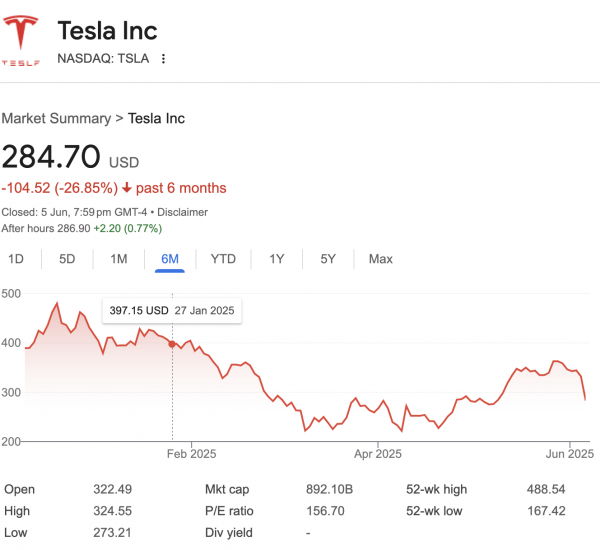Click the Mkt cap value 892.10B

coord(330,489)
